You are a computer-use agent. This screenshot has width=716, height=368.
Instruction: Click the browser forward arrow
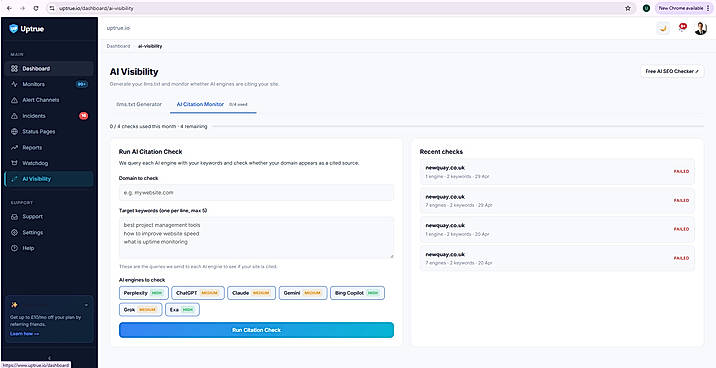click(23, 8)
